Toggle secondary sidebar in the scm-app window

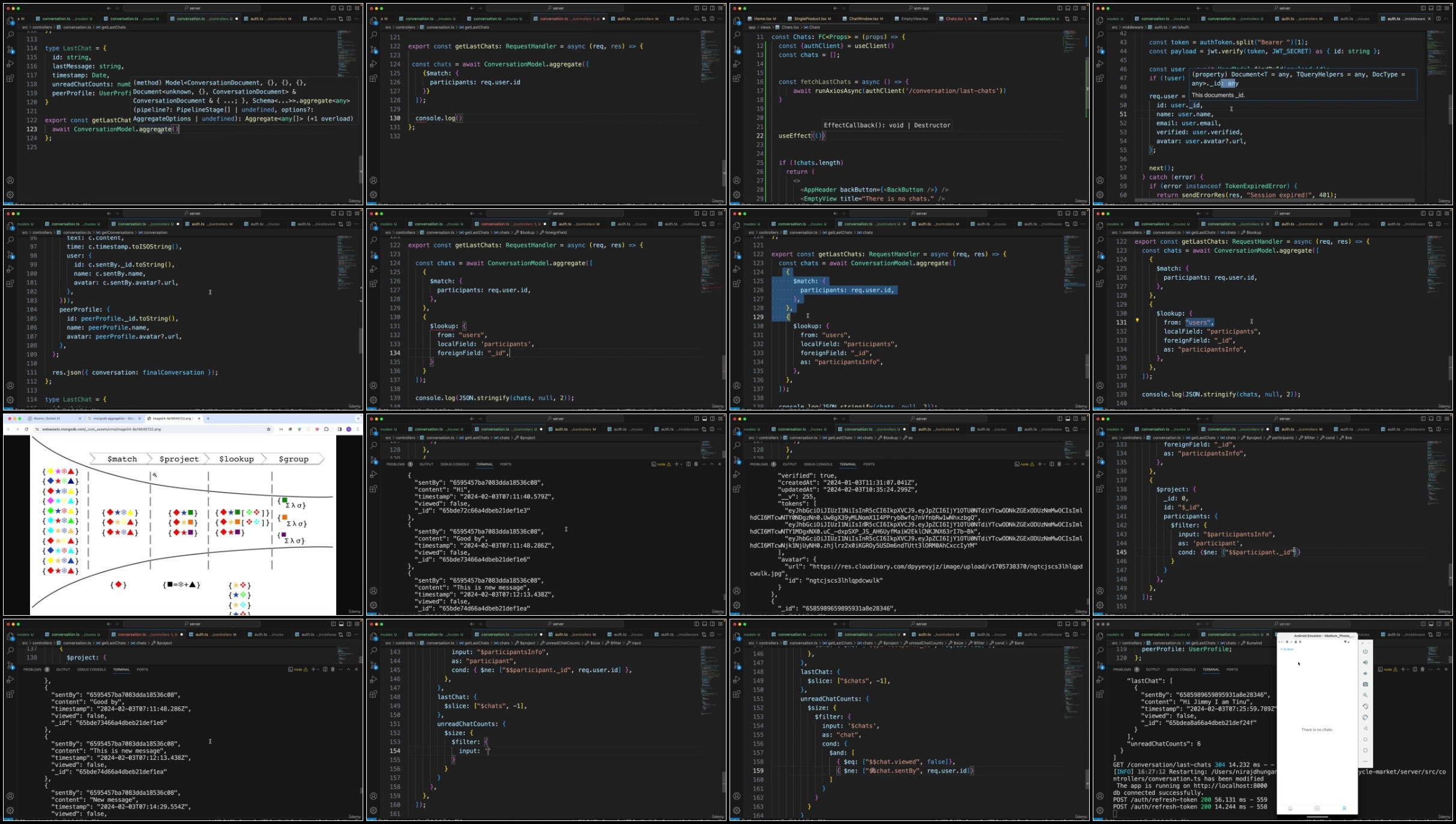click(1075, 8)
